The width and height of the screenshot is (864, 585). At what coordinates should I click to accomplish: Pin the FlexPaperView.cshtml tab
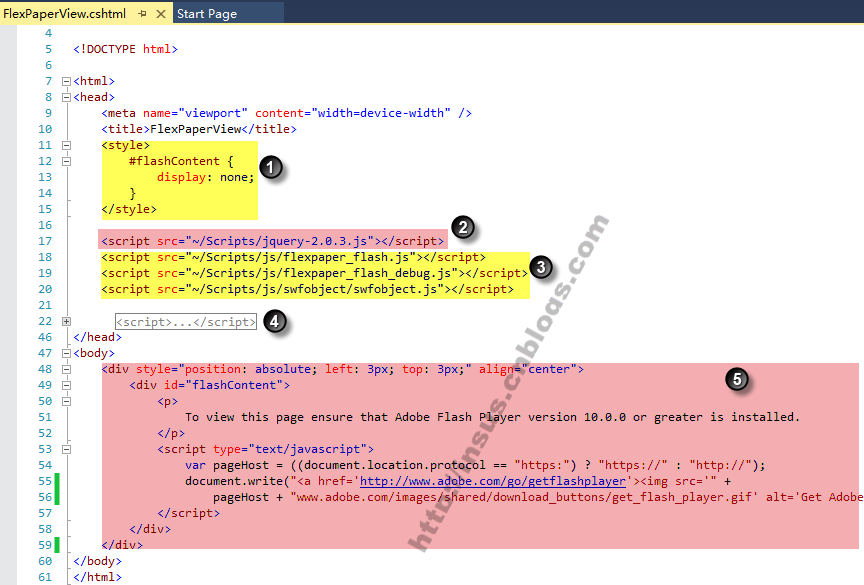pyautogui.click(x=143, y=14)
